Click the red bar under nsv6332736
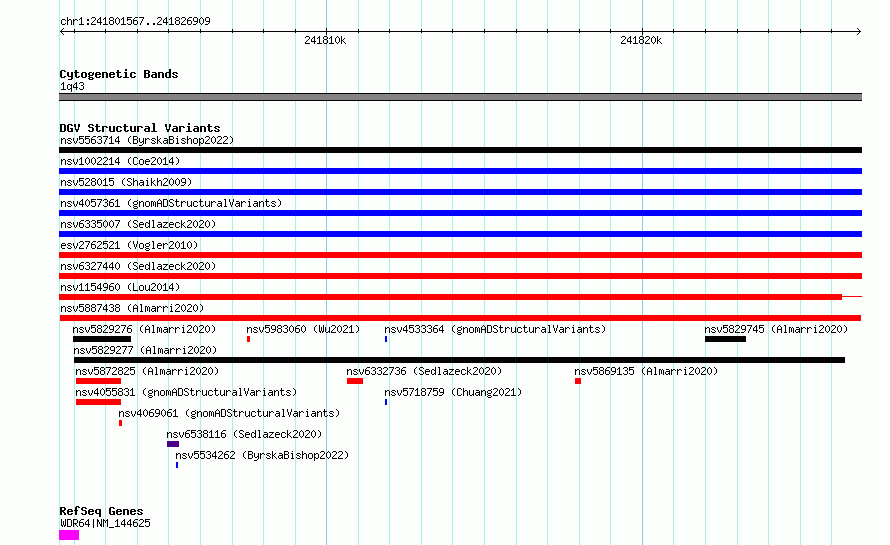890x545 pixels. (x=355, y=381)
